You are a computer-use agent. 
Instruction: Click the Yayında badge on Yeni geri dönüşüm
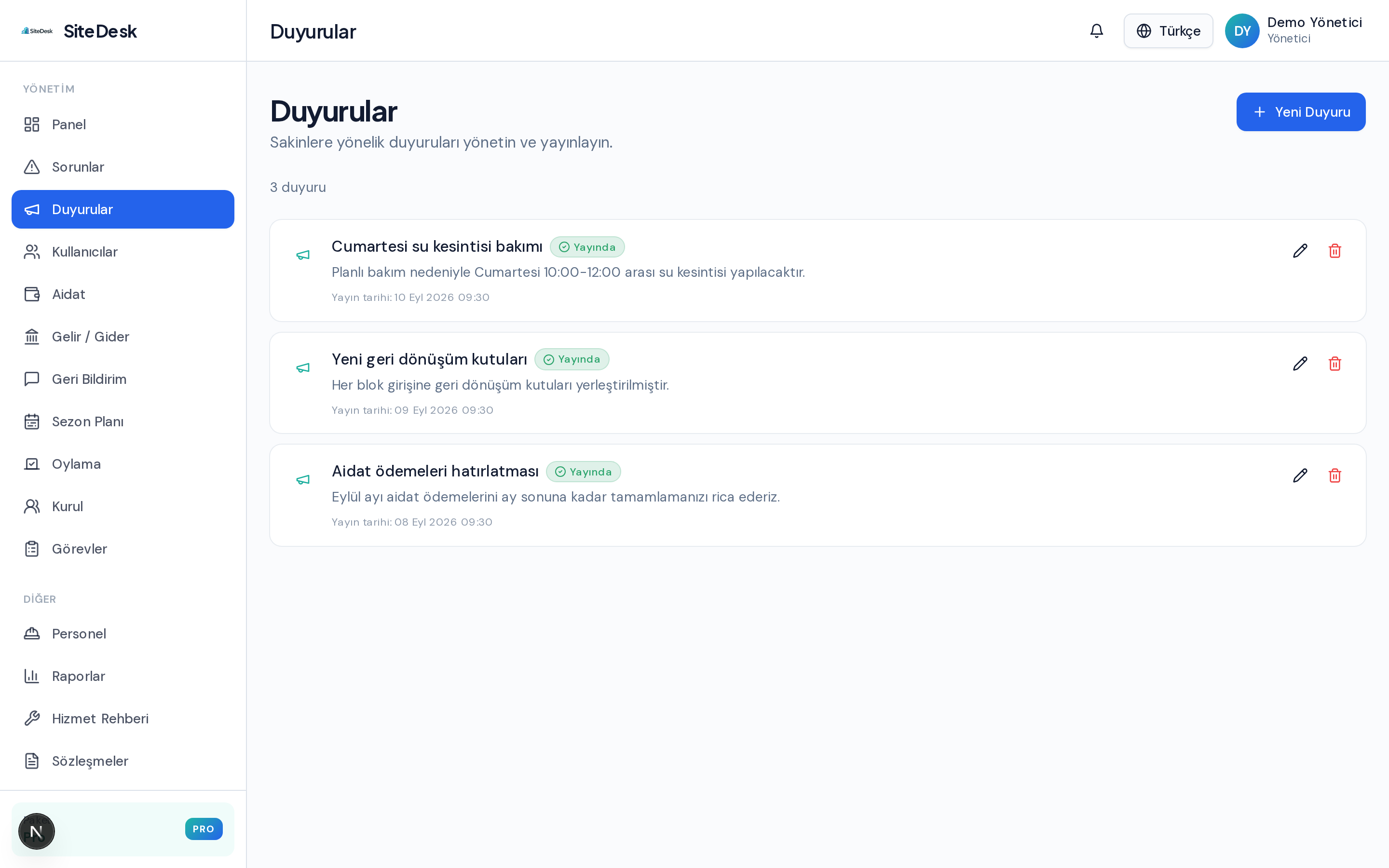point(572,359)
